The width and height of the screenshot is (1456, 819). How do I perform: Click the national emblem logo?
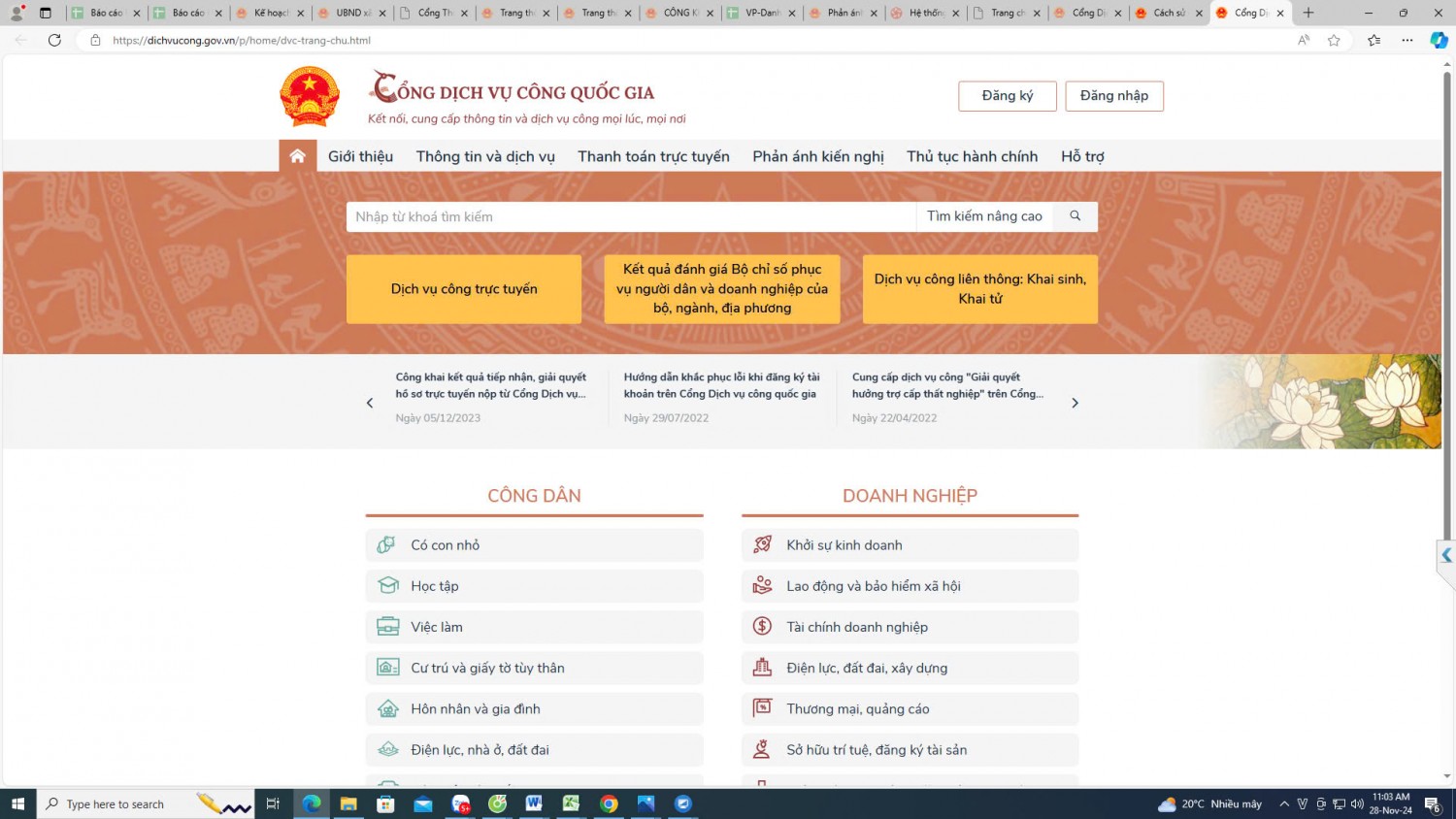310,97
